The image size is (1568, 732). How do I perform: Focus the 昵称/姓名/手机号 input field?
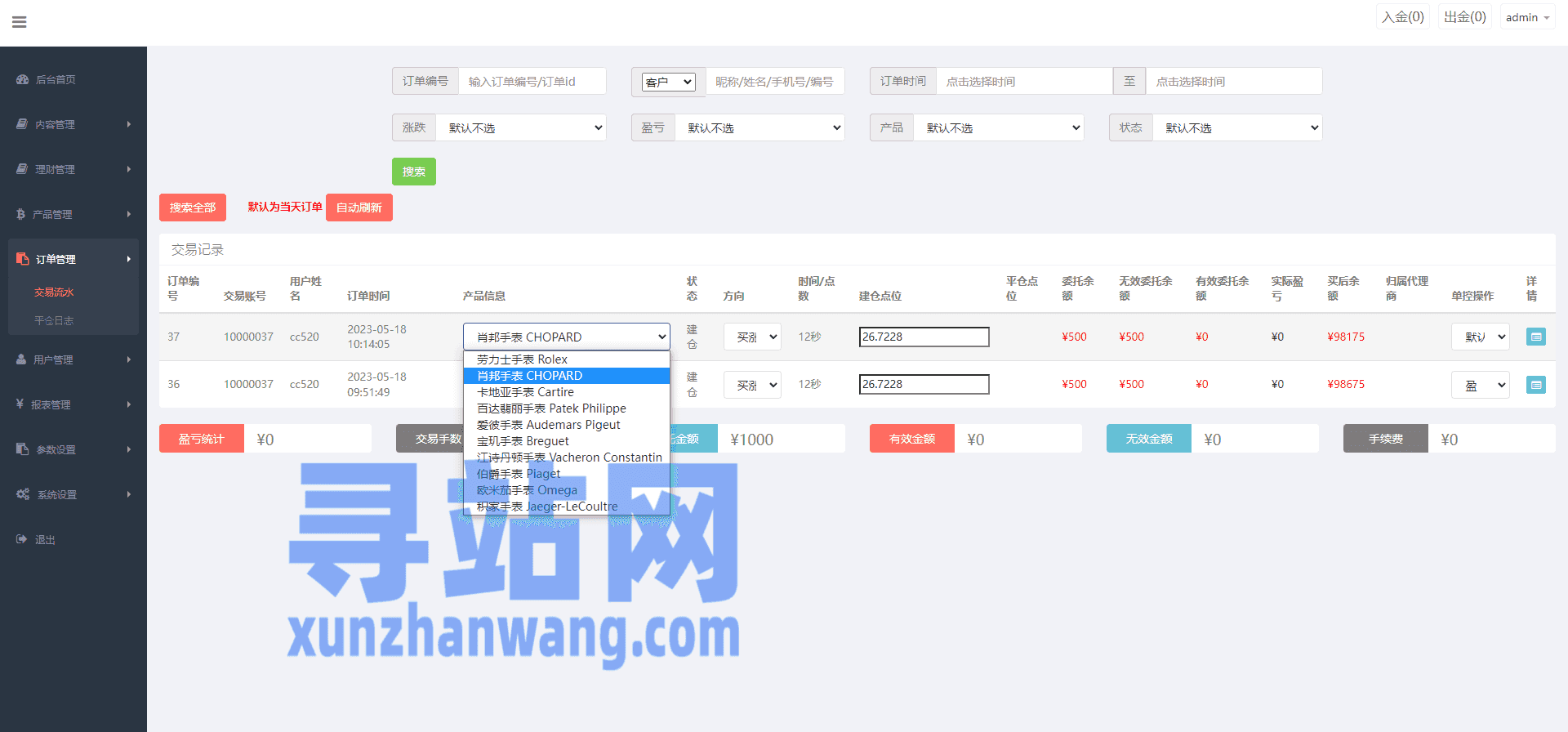click(775, 82)
